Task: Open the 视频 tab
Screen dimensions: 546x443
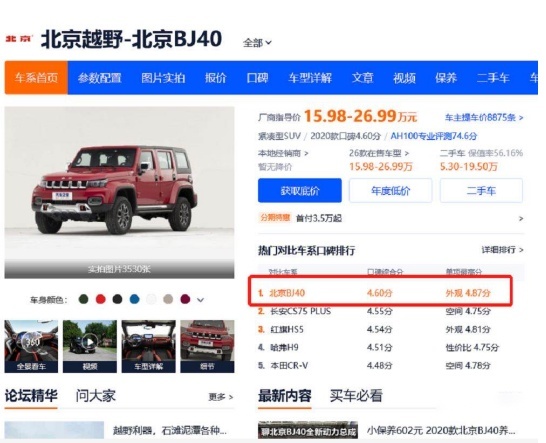Action: click(x=404, y=78)
